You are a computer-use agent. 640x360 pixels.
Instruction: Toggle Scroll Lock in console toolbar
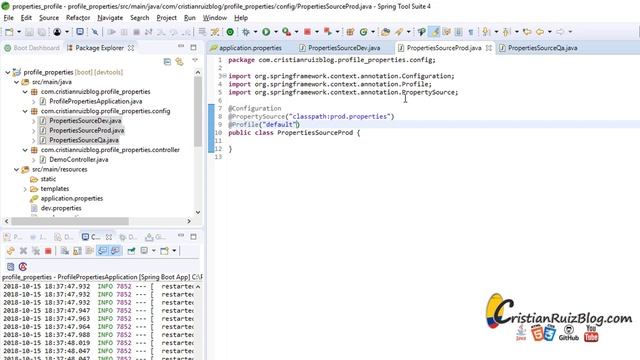click(x=77, y=251)
